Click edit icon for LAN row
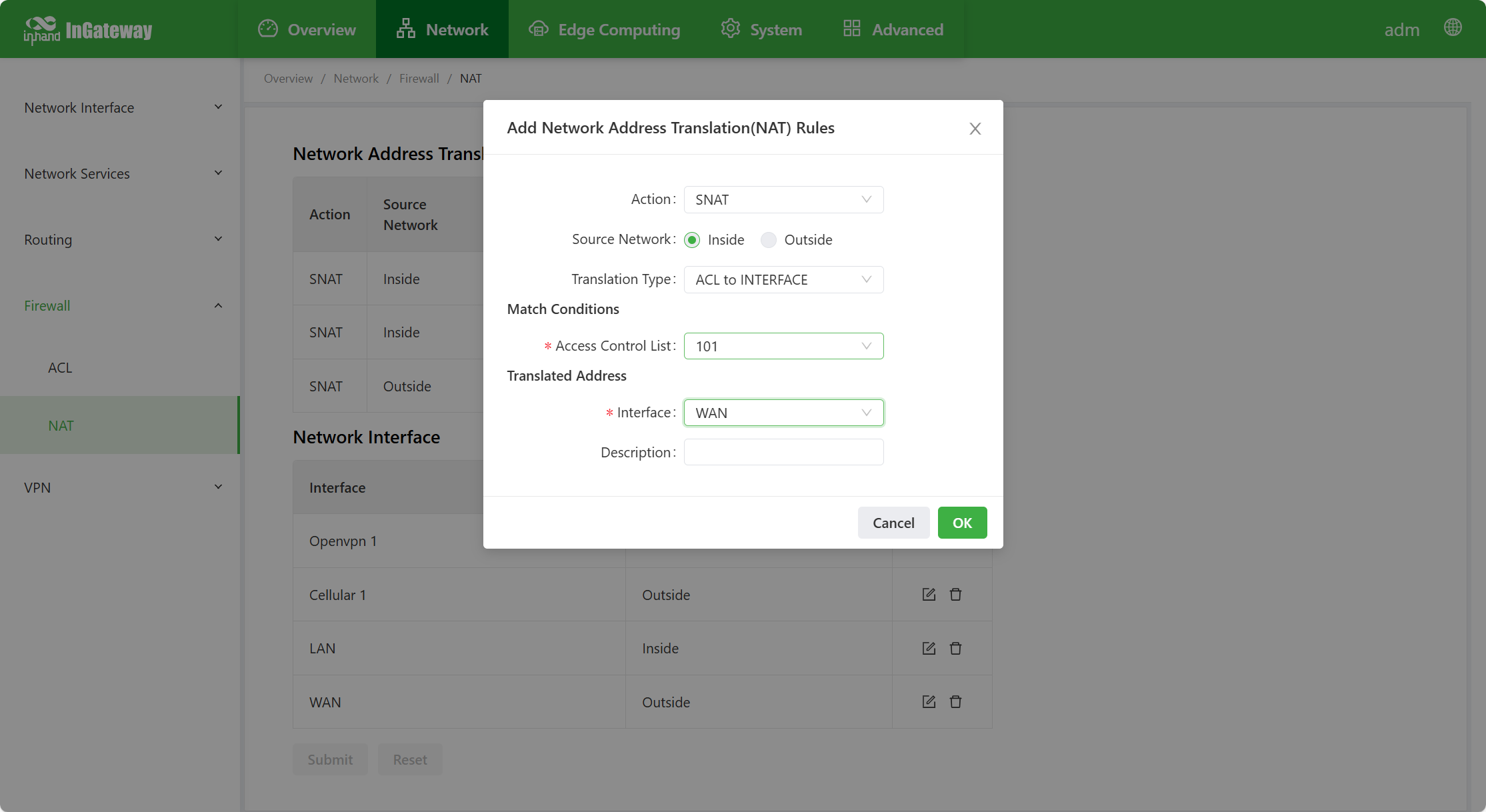The image size is (1486, 812). coord(929,648)
